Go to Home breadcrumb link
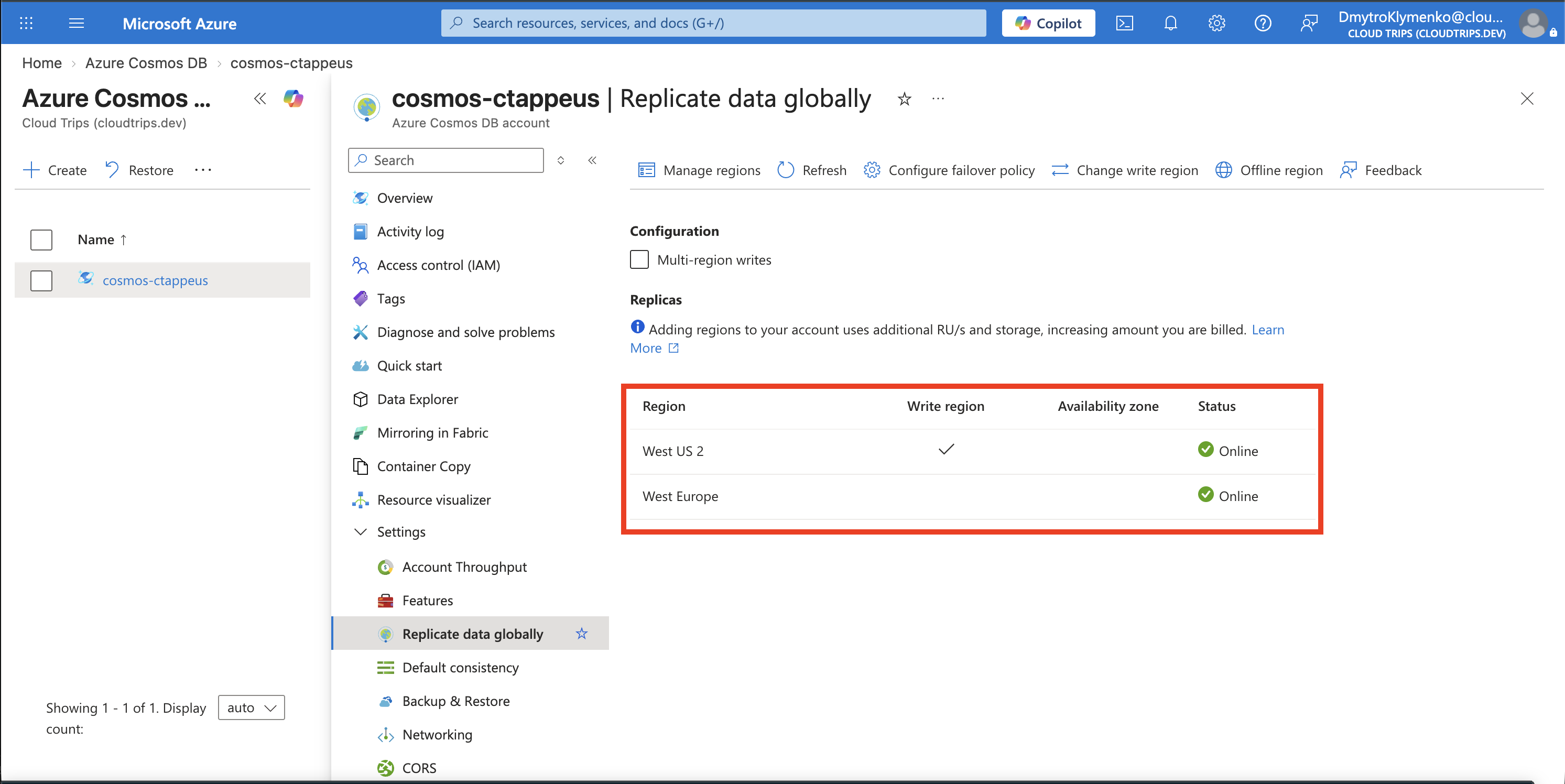1565x784 pixels. click(x=42, y=63)
